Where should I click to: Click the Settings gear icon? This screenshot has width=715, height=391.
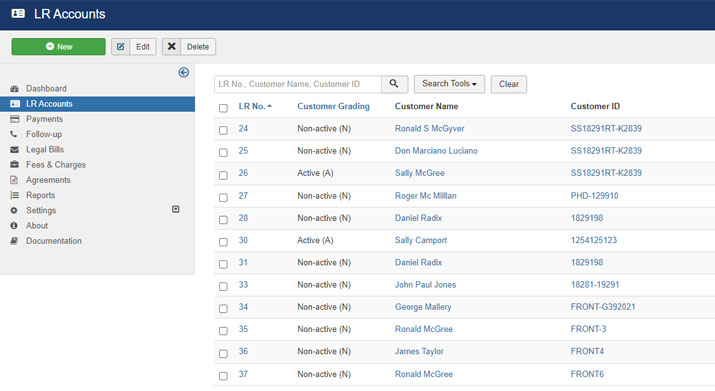tap(14, 210)
